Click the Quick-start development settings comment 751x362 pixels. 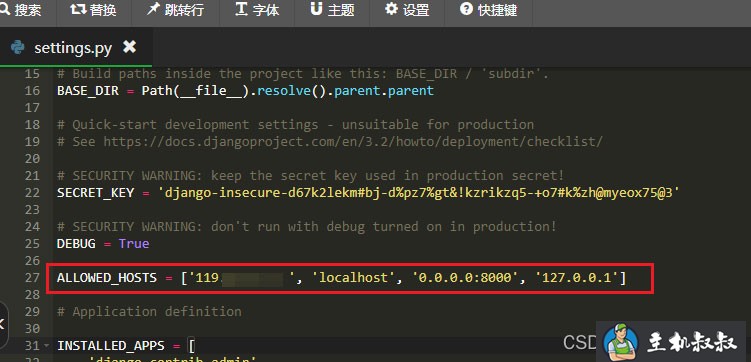[x=295, y=125]
